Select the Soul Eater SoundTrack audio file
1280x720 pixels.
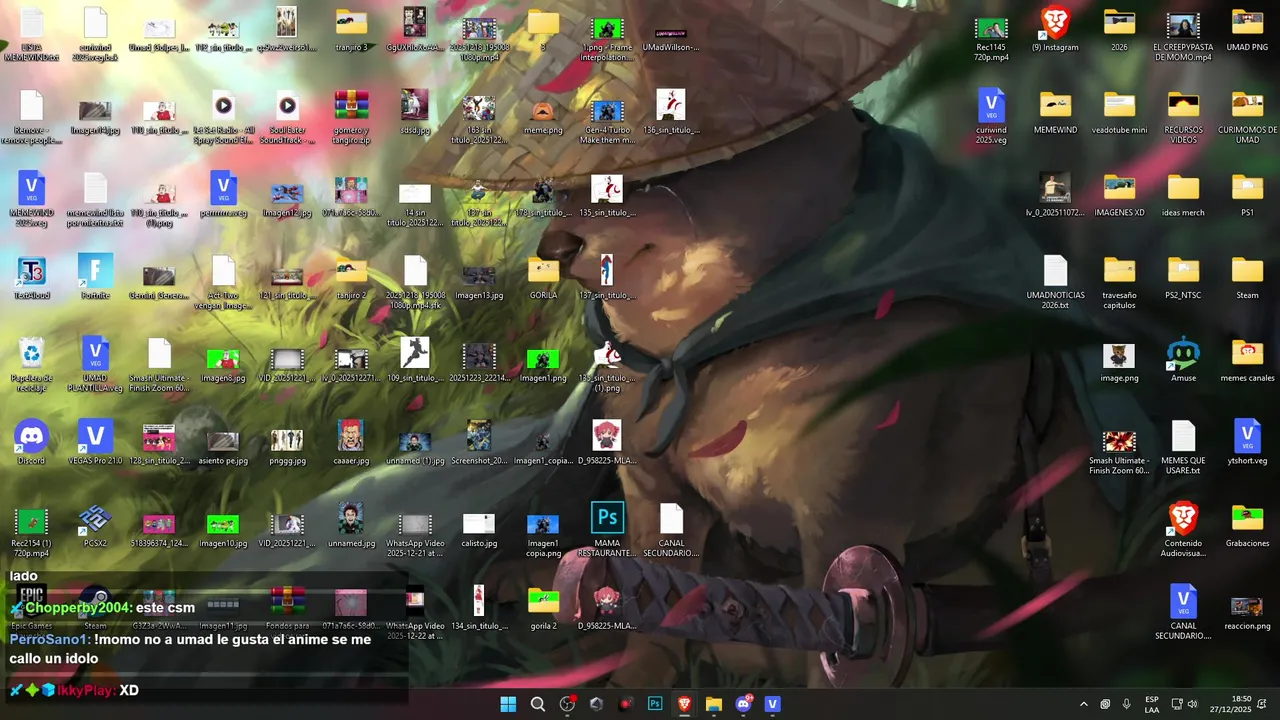pos(287,117)
